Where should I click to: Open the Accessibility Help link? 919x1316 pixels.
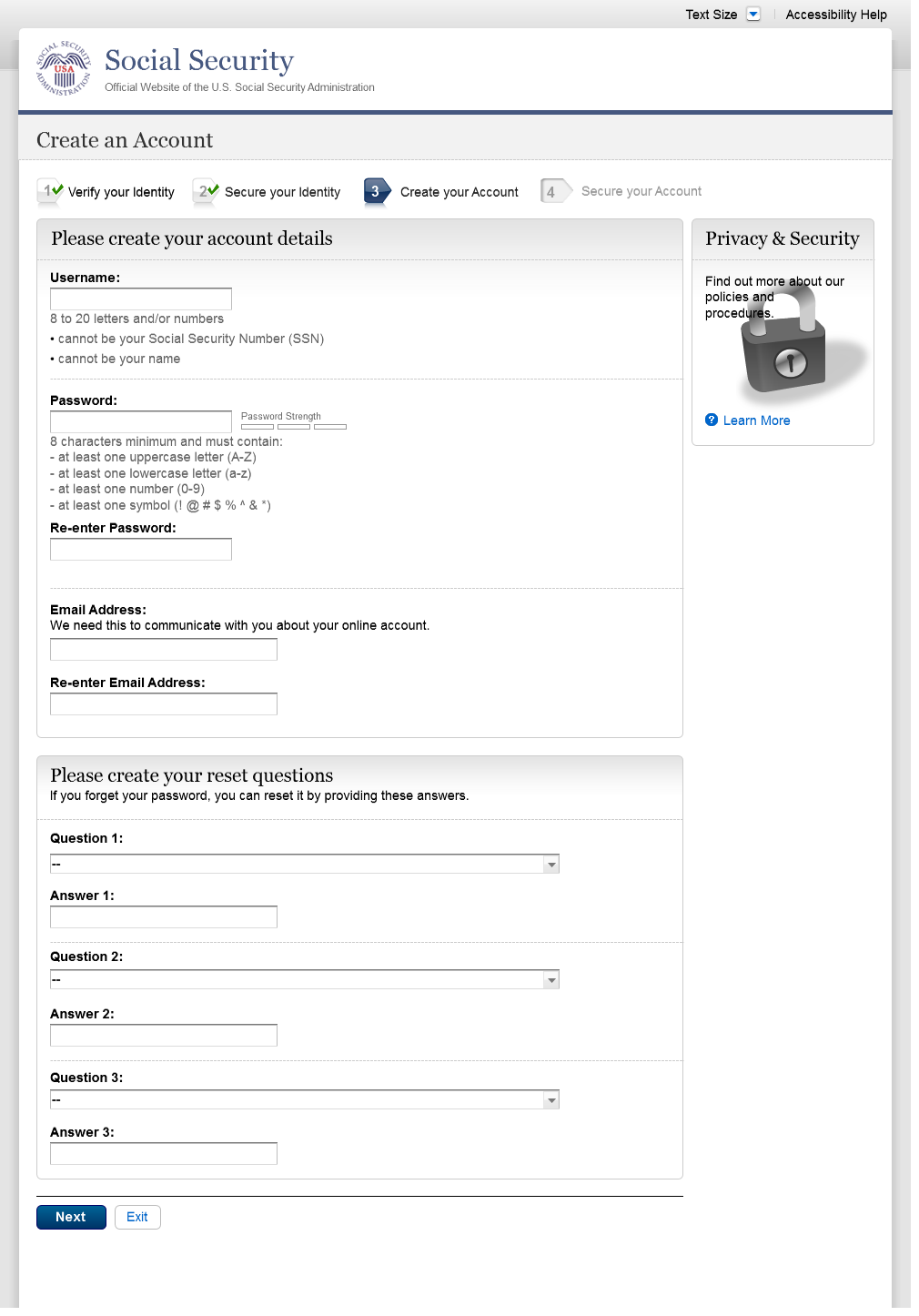tap(835, 15)
